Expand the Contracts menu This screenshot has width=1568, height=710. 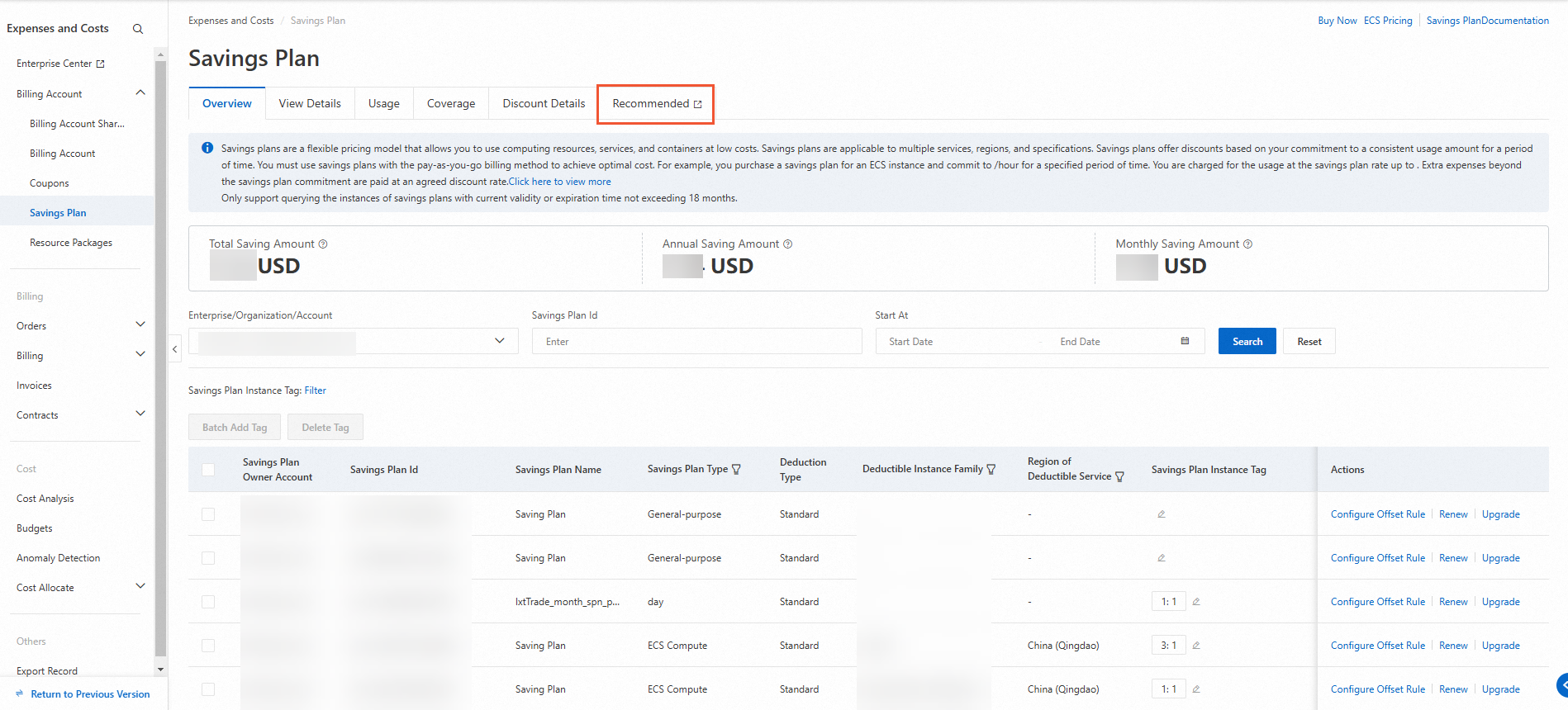[140, 414]
